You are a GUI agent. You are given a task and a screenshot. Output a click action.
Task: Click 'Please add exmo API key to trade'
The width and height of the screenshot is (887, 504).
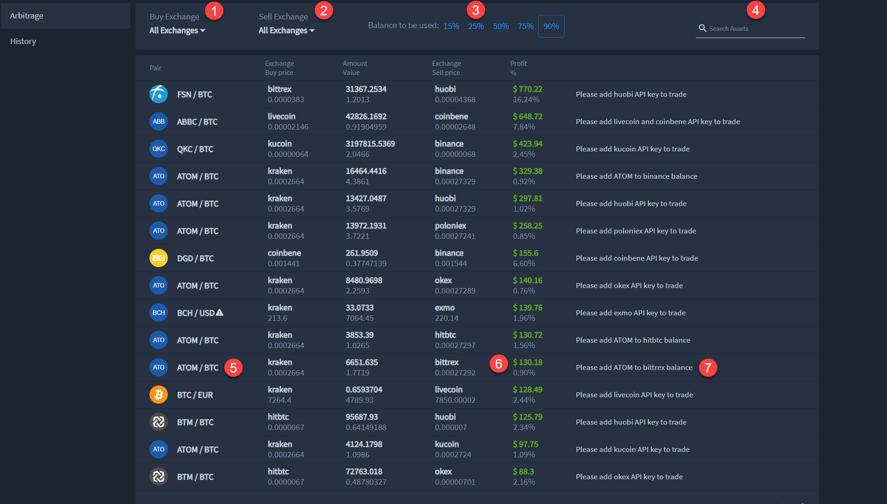click(630, 313)
